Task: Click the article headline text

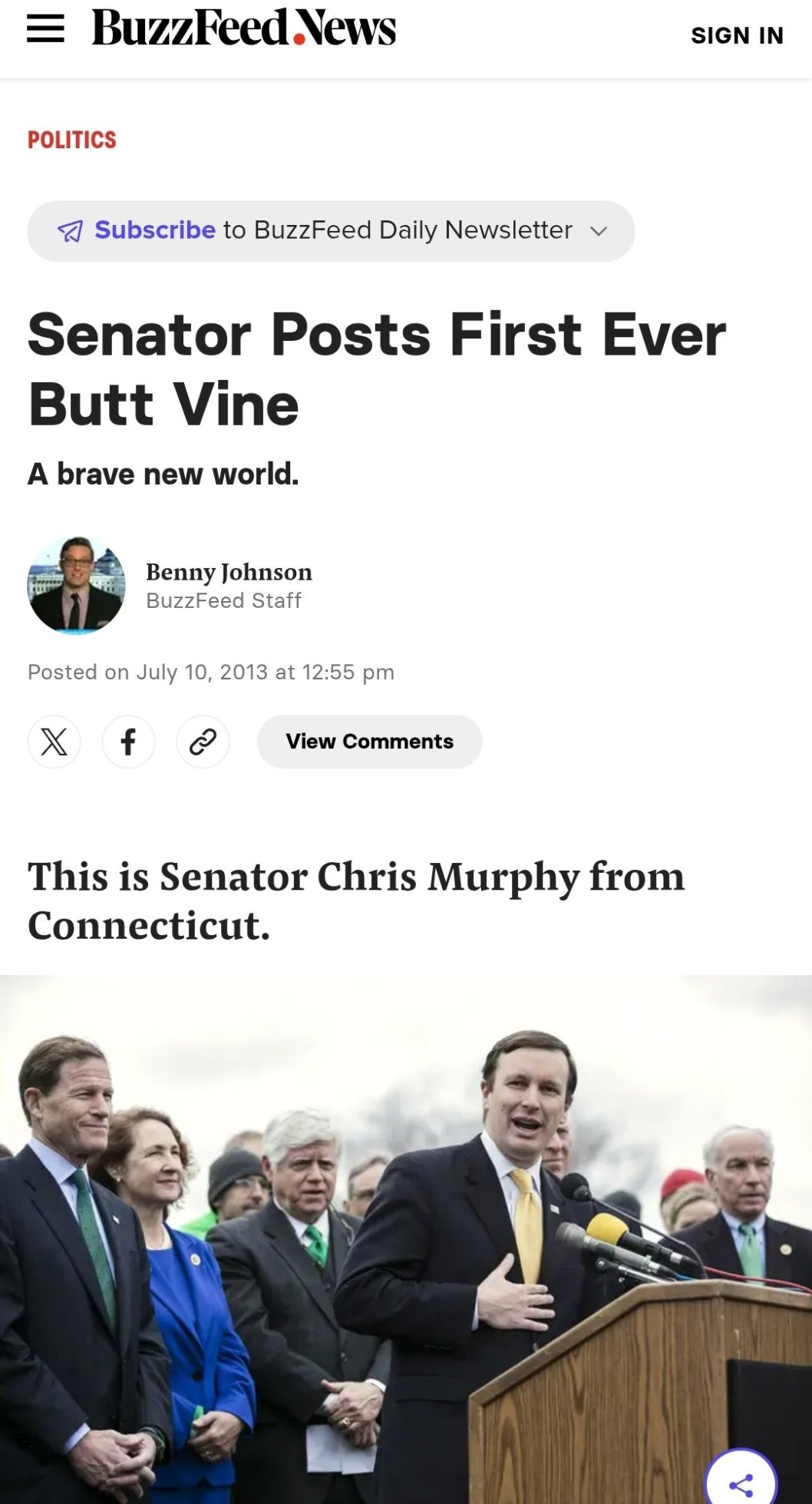Action: 377,369
